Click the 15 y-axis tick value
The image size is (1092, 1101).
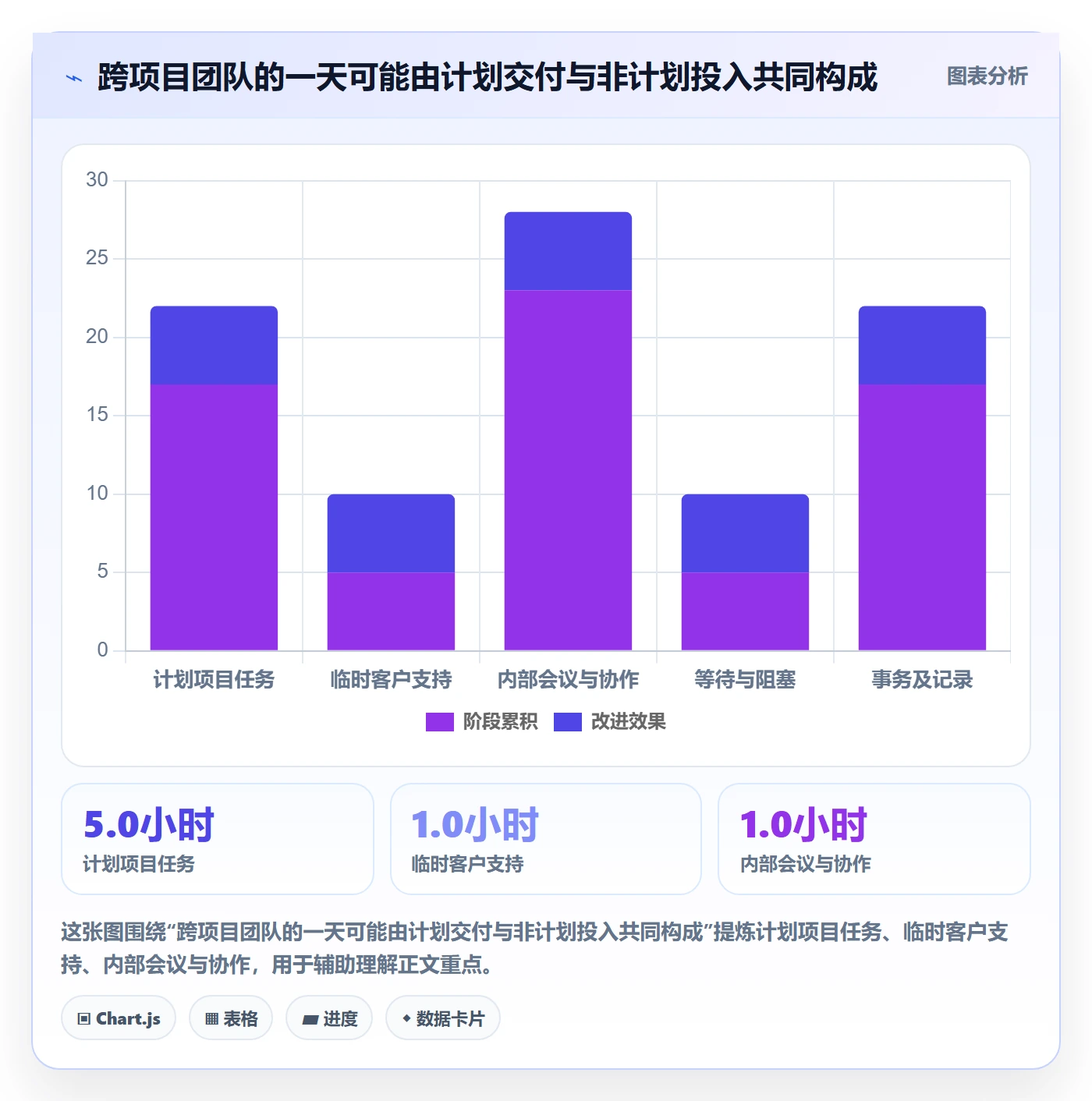click(97, 415)
